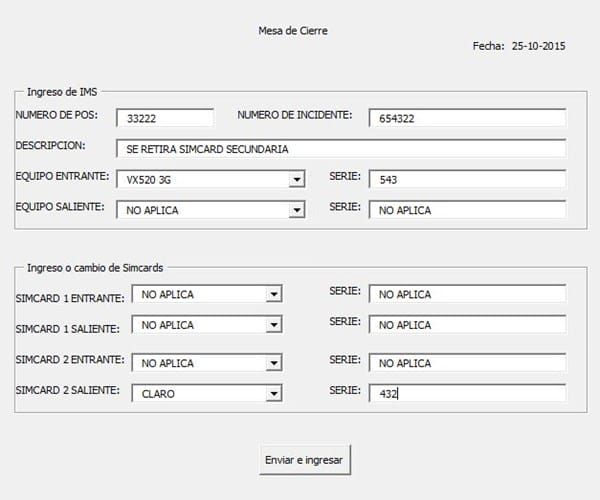600x500 pixels.
Task: Open the SIMCARD 2 ENTRANTE dropdown
Action: (273, 363)
